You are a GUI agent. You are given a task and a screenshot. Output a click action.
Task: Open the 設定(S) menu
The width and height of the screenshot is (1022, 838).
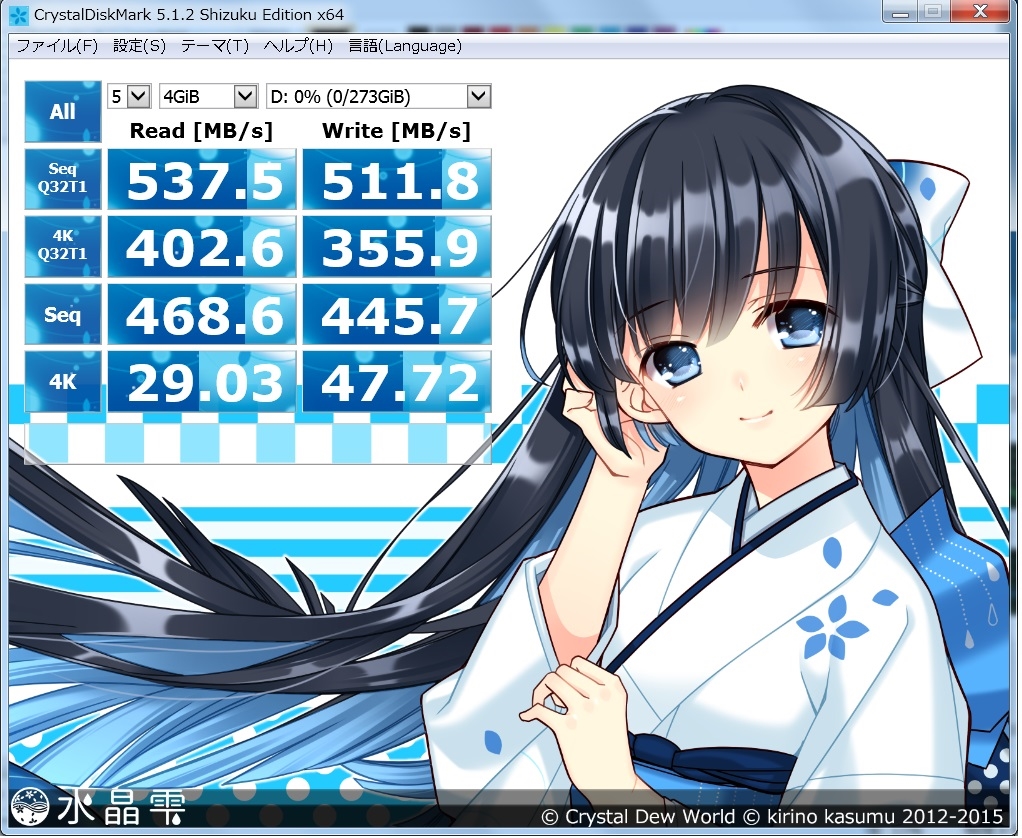[139, 46]
